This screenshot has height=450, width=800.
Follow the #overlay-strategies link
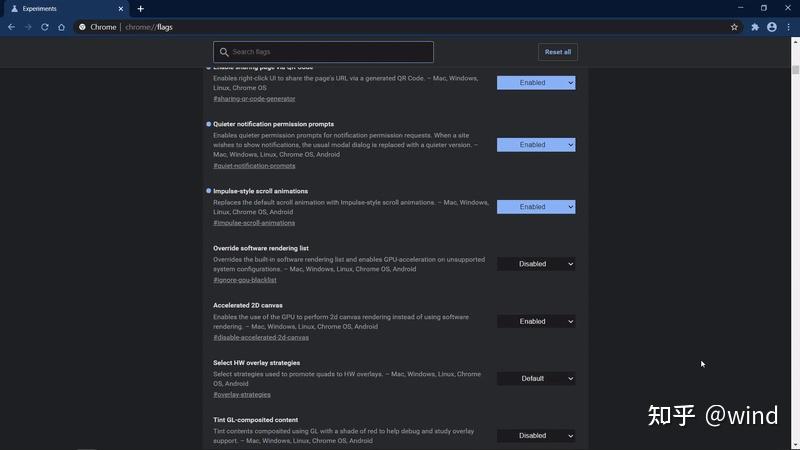[241, 395]
